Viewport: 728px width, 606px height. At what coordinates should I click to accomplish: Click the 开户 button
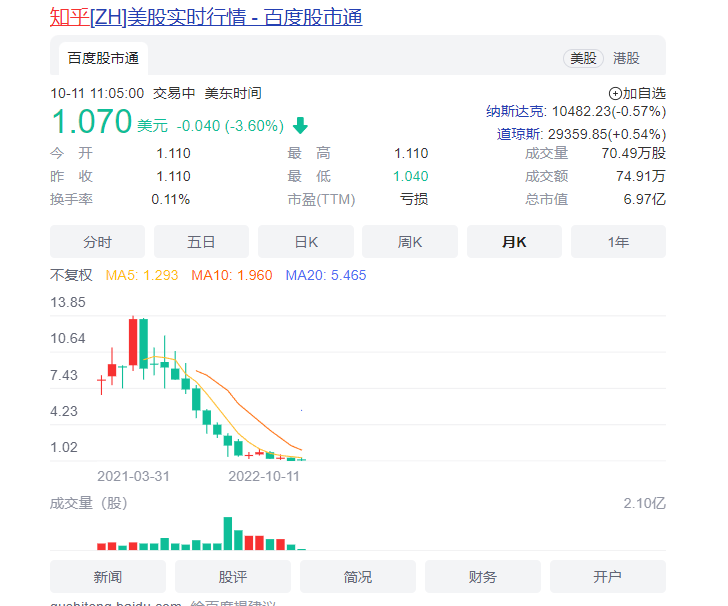608,576
